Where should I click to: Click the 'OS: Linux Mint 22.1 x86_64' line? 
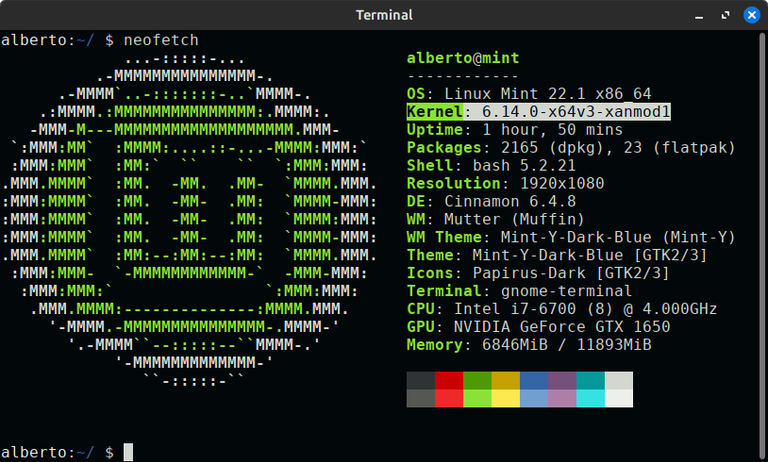coord(529,94)
